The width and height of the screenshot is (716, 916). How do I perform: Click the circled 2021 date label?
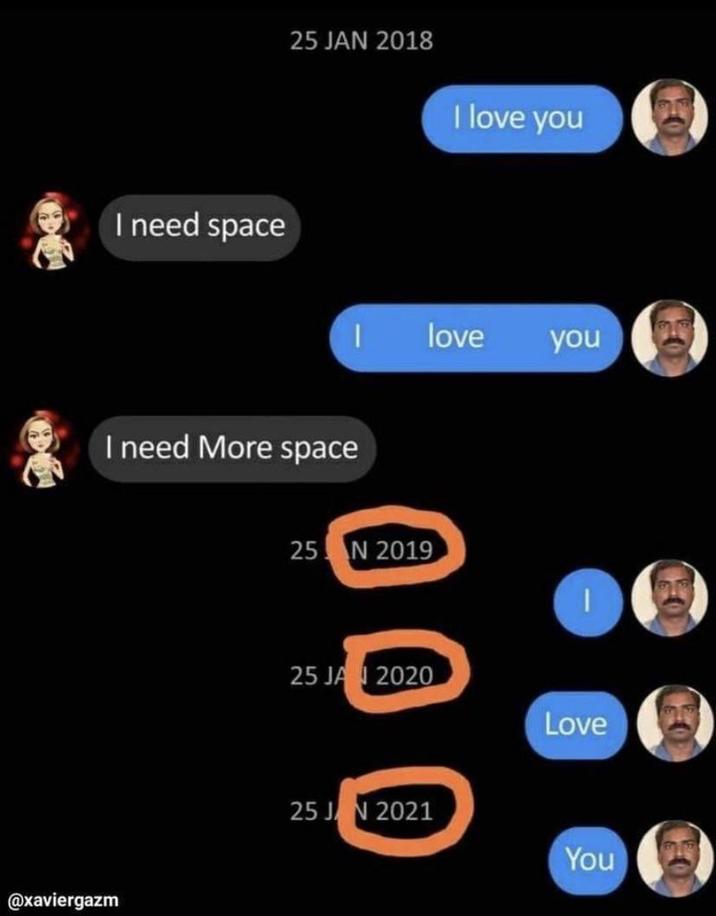[x=362, y=811]
